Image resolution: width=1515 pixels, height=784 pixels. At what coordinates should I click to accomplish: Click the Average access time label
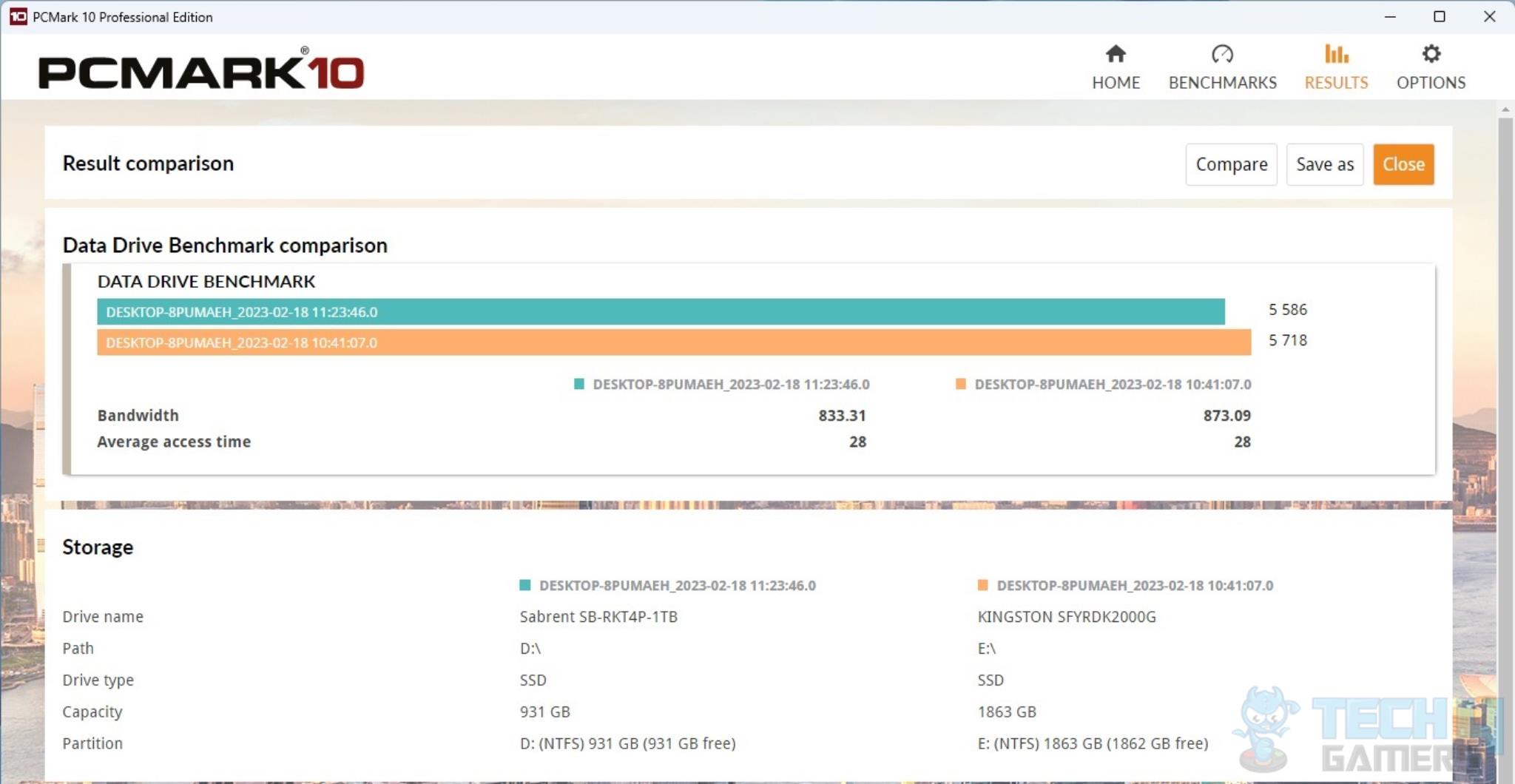coord(174,442)
